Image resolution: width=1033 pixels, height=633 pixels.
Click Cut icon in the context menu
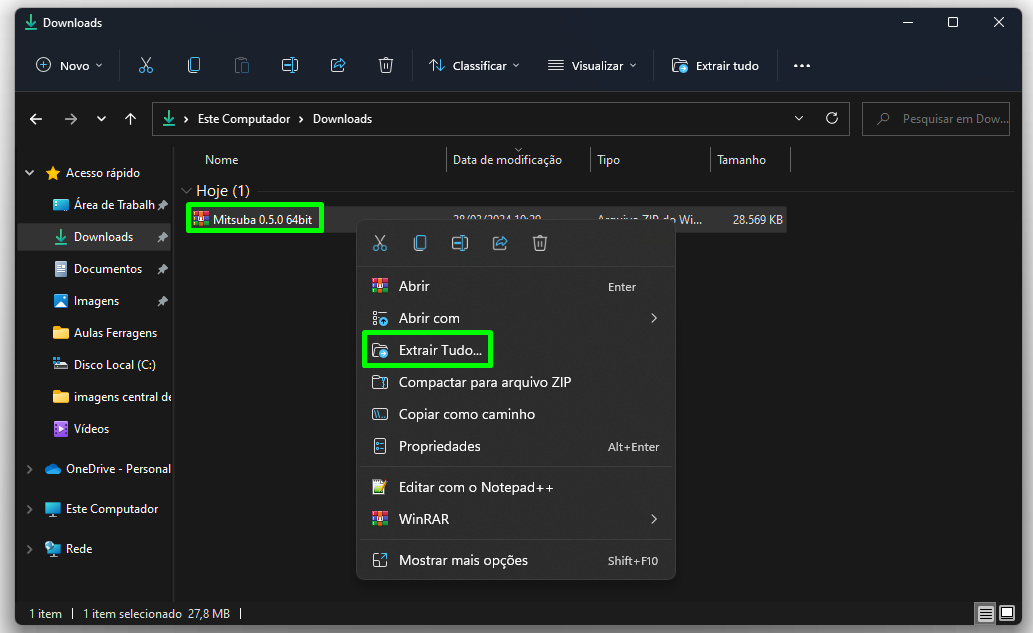point(380,244)
